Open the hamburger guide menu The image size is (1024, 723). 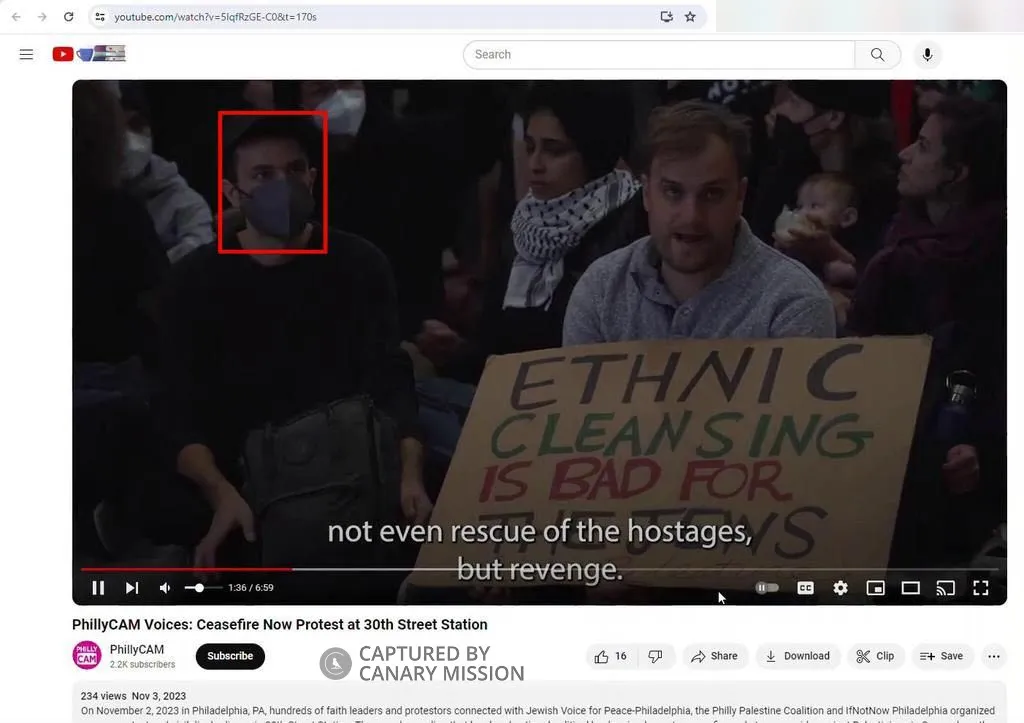27,55
